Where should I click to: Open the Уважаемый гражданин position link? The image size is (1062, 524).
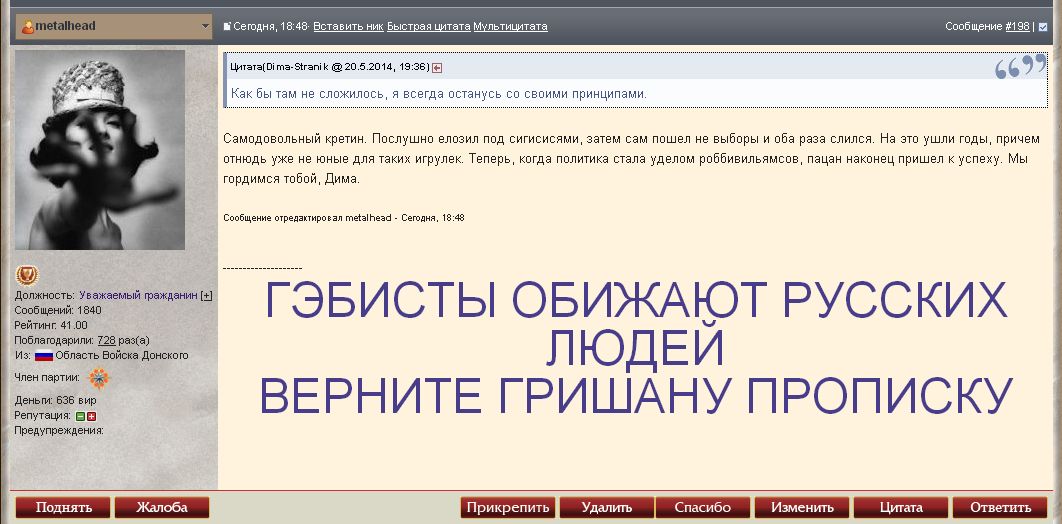tap(138, 296)
